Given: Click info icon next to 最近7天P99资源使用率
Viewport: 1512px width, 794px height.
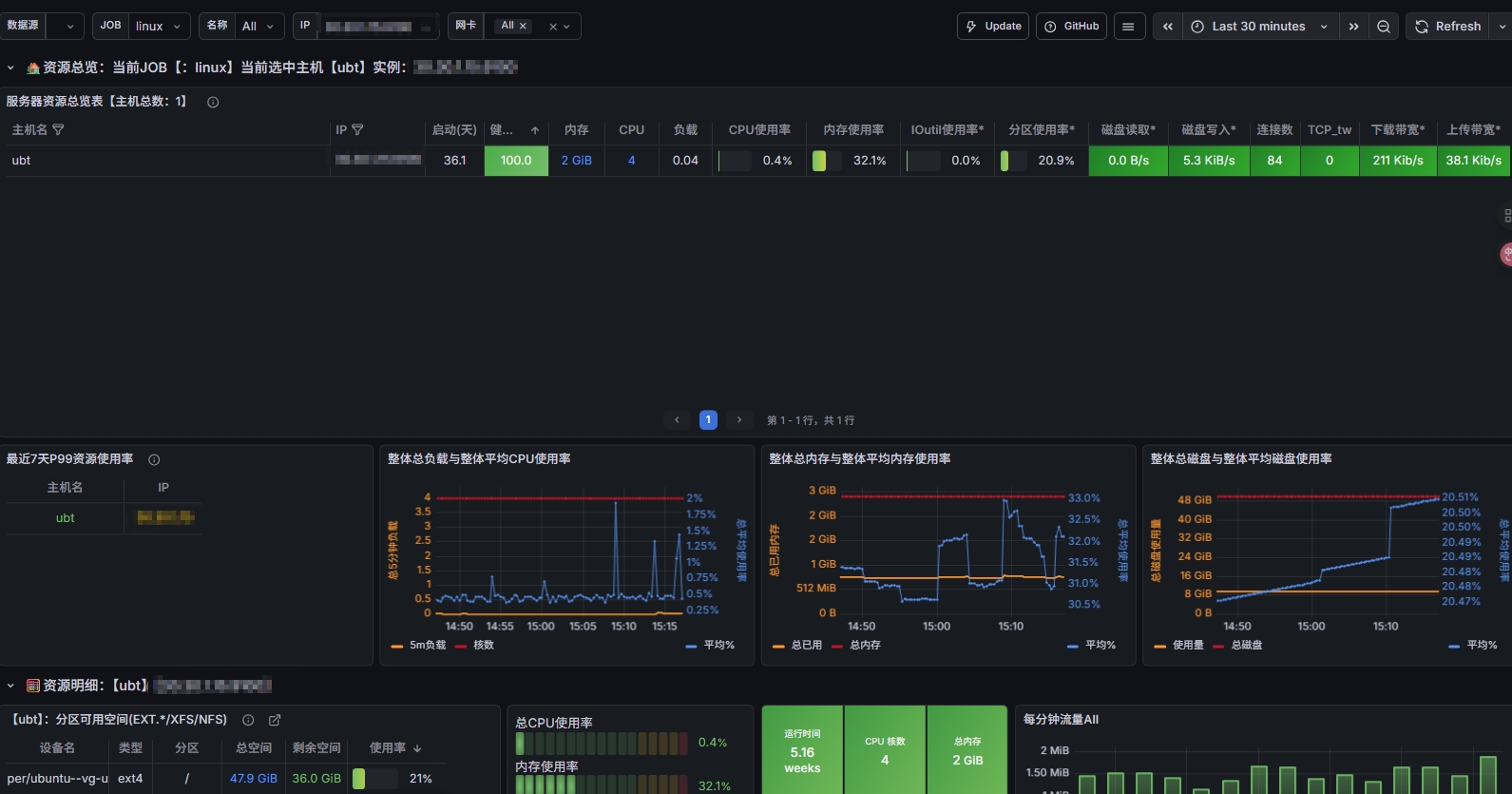Looking at the screenshot, I should (154, 459).
